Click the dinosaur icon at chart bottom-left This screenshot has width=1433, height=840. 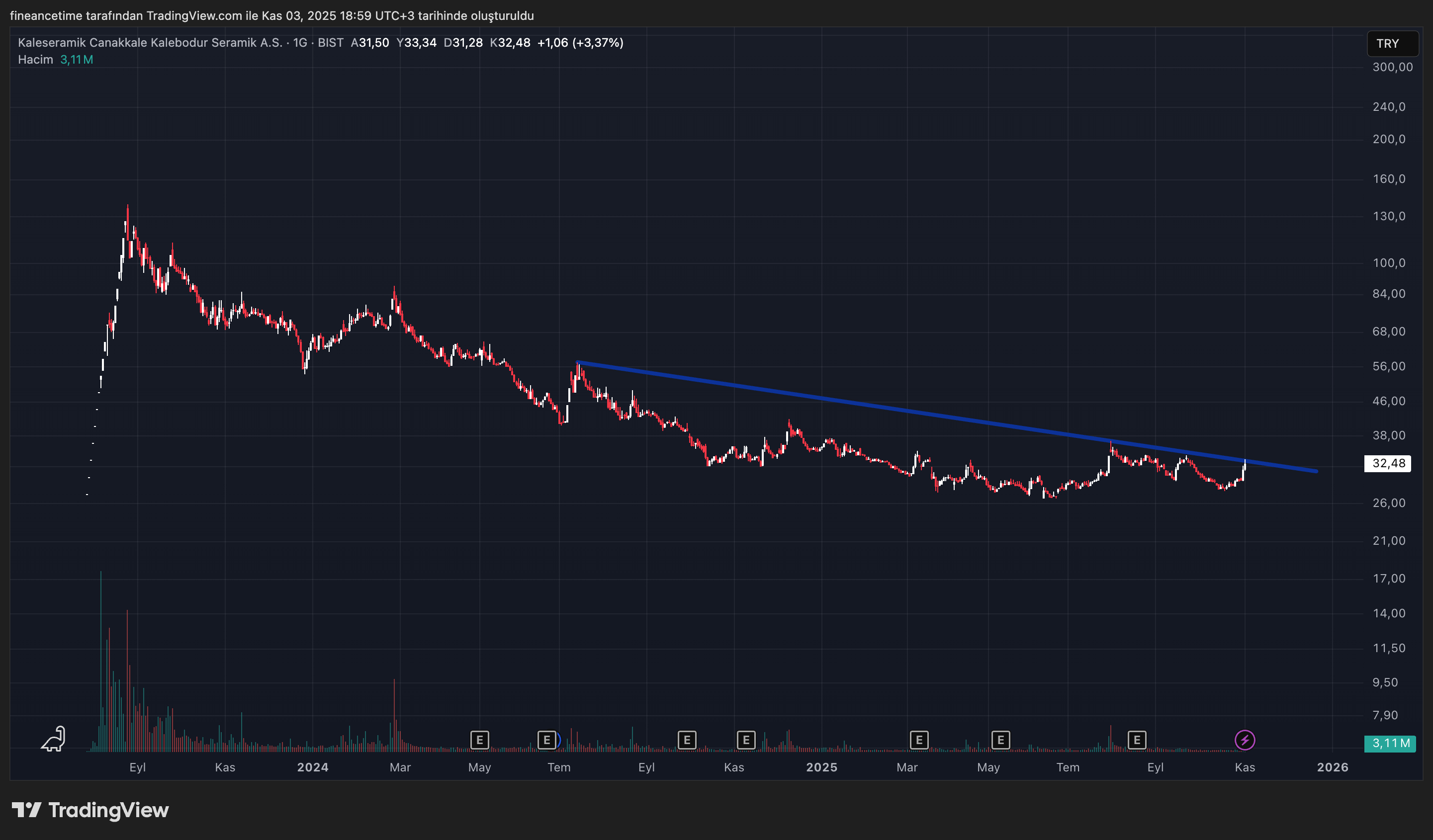[x=54, y=739]
